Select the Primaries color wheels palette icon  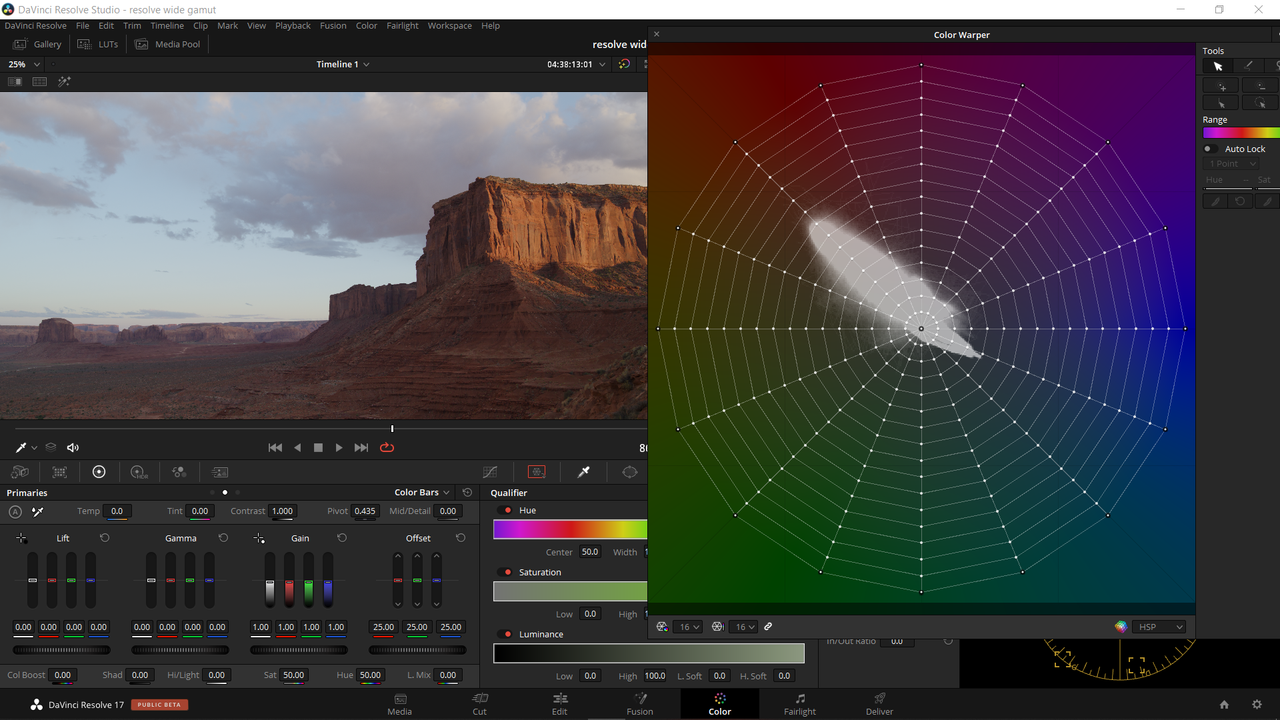[99, 472]
